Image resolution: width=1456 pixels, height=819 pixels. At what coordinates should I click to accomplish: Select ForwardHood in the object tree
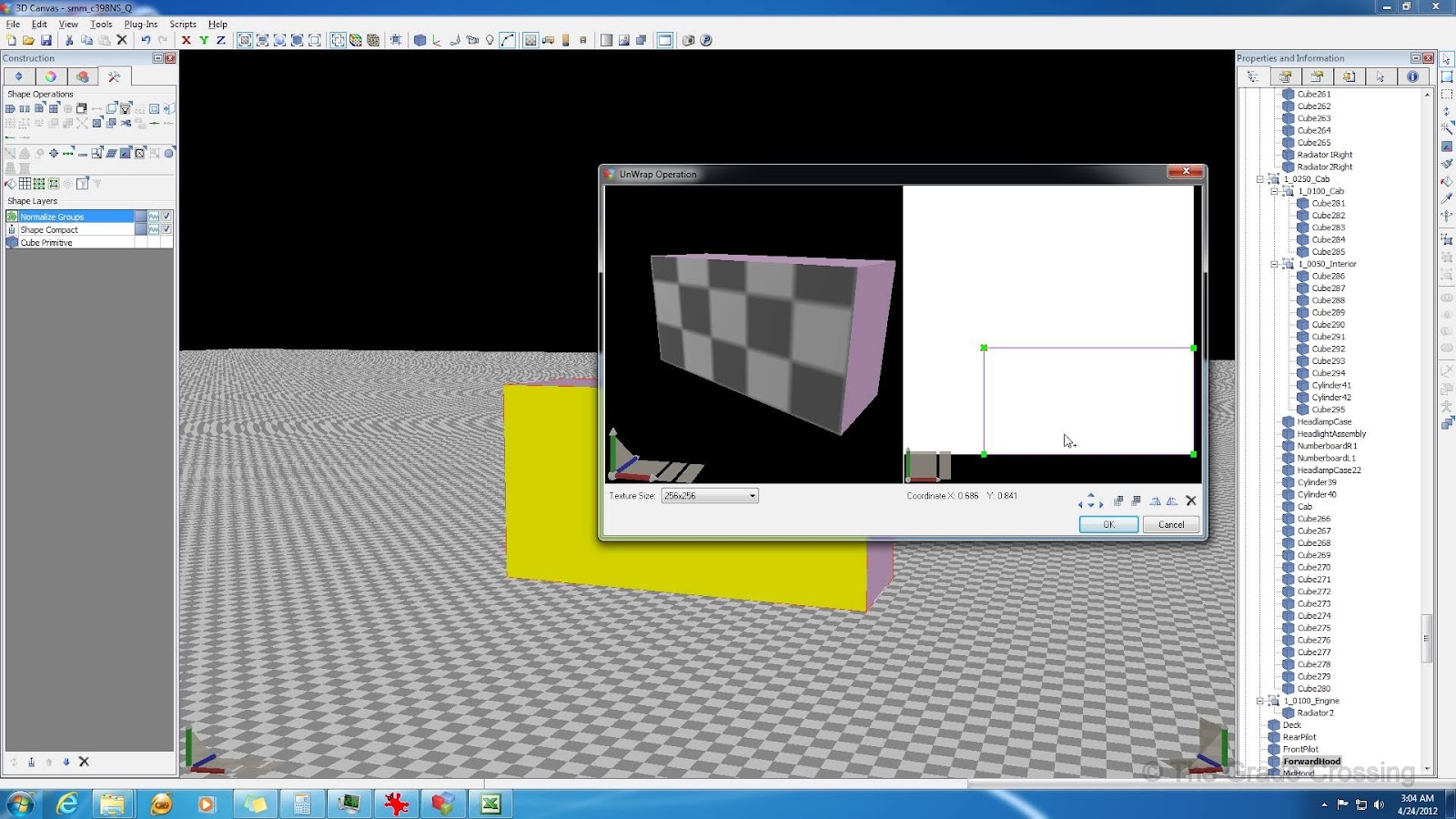tap(1311, 762)
